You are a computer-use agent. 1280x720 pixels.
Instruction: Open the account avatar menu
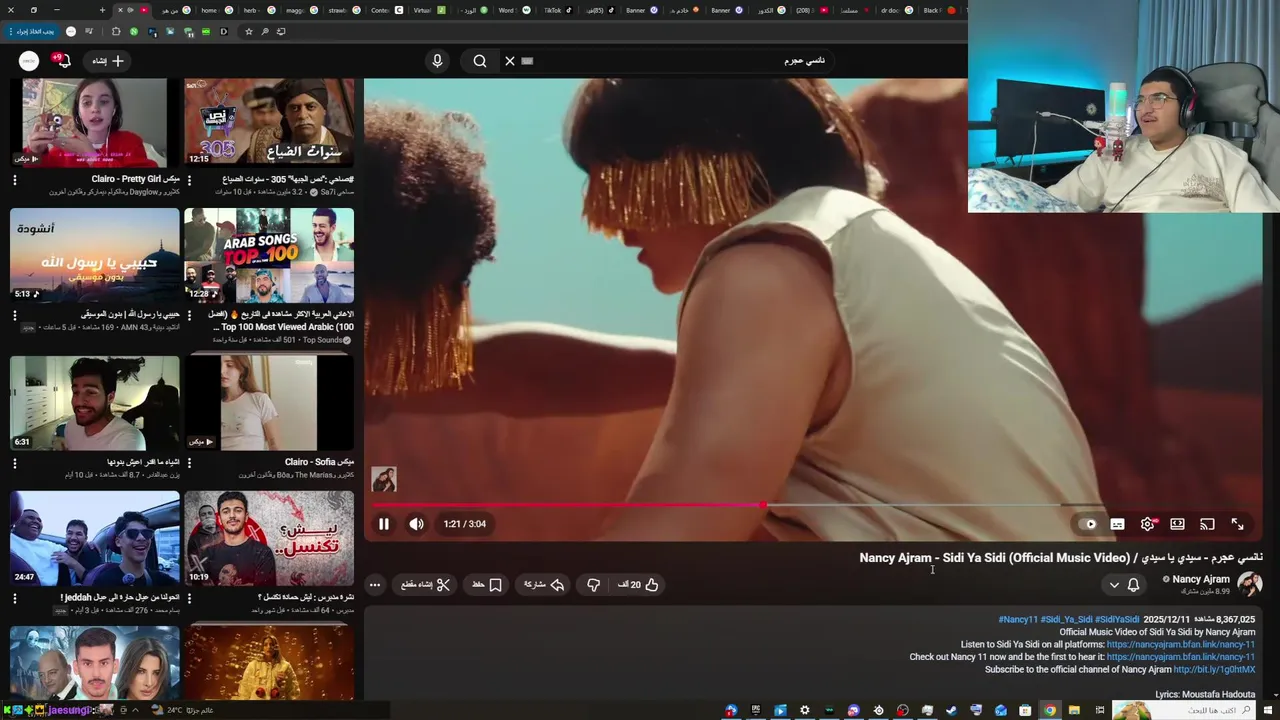(29, 61)
